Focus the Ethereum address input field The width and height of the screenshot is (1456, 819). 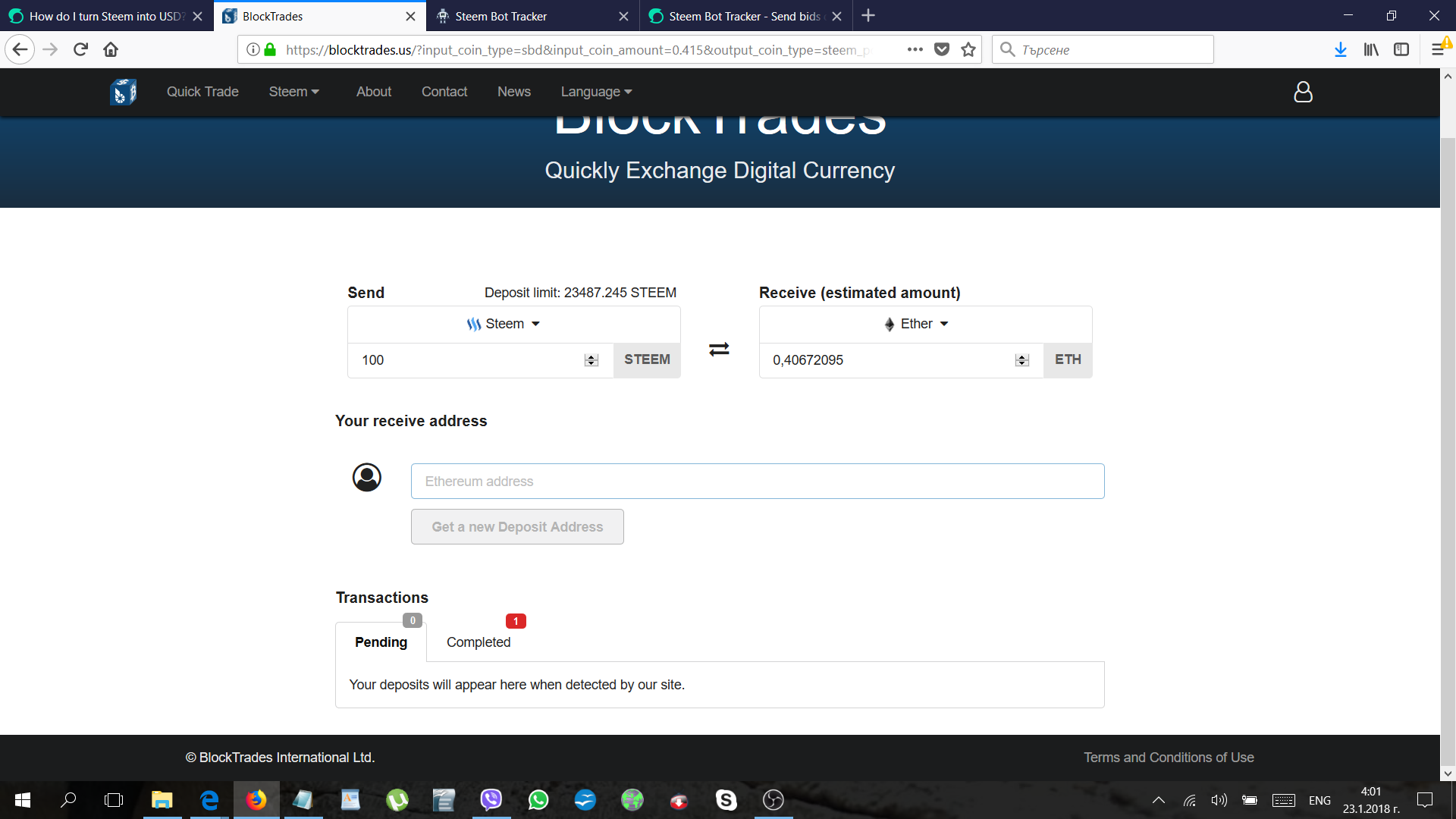(757, 482)
